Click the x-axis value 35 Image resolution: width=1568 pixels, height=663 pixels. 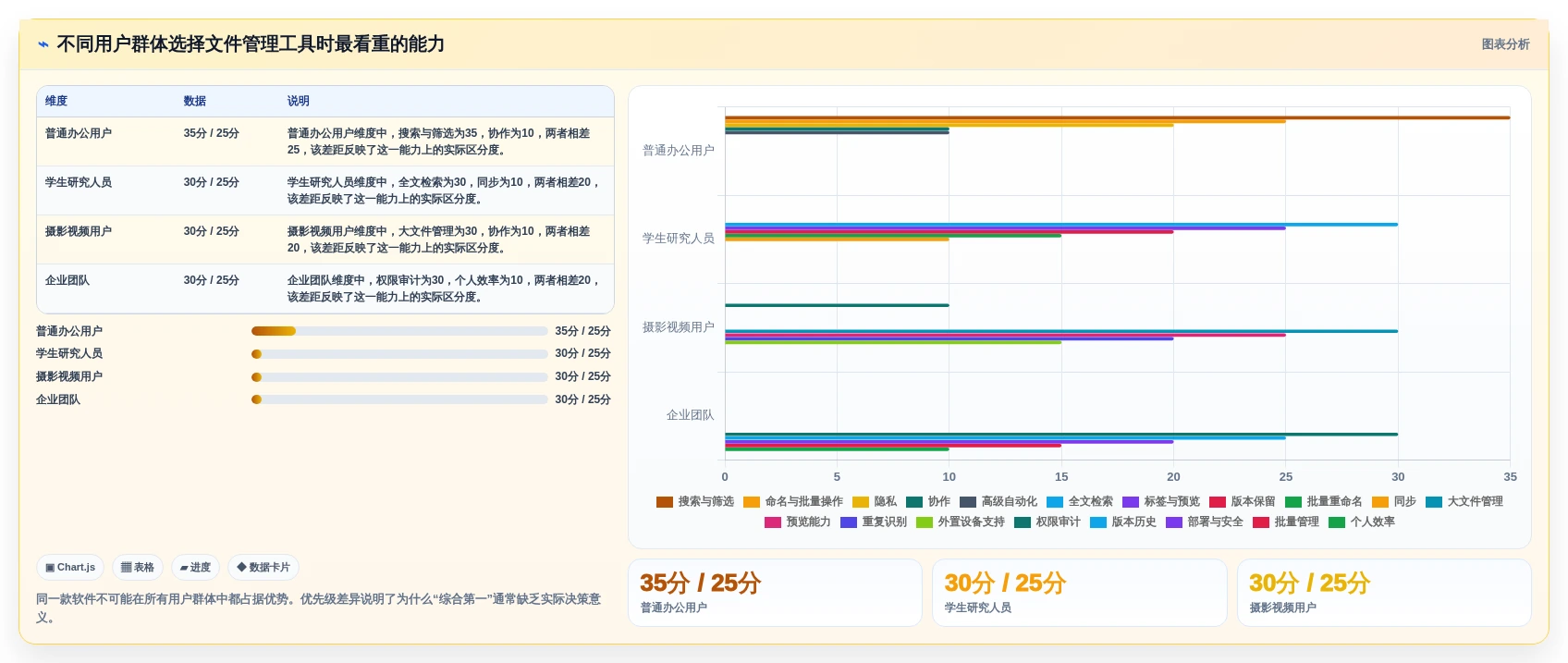1510,476
